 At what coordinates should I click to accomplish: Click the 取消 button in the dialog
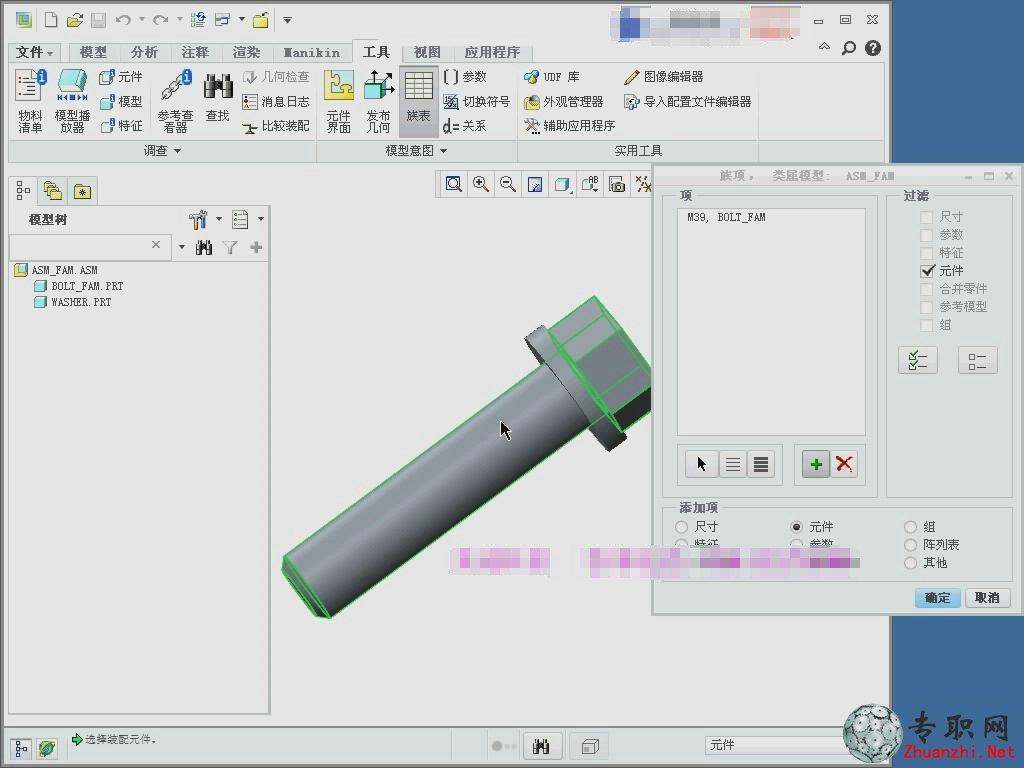tap(987, 598)
